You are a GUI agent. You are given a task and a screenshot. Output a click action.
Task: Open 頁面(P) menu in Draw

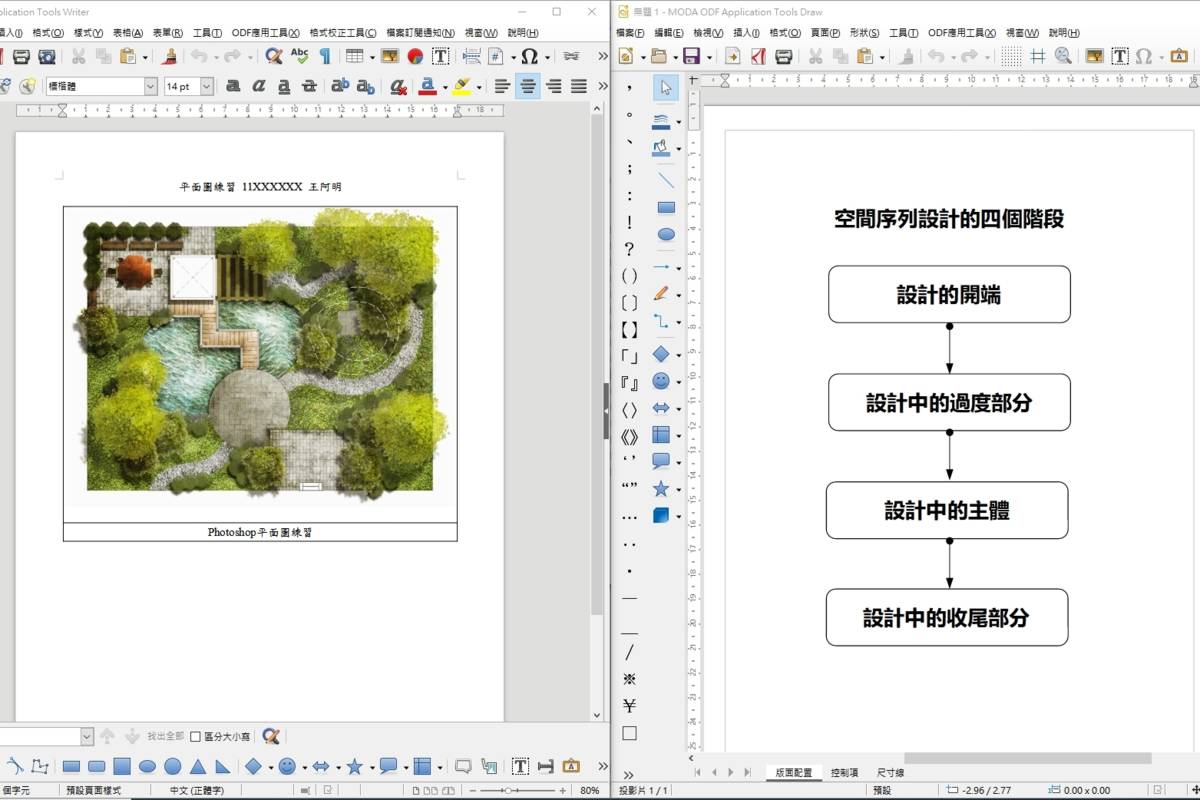826,33
